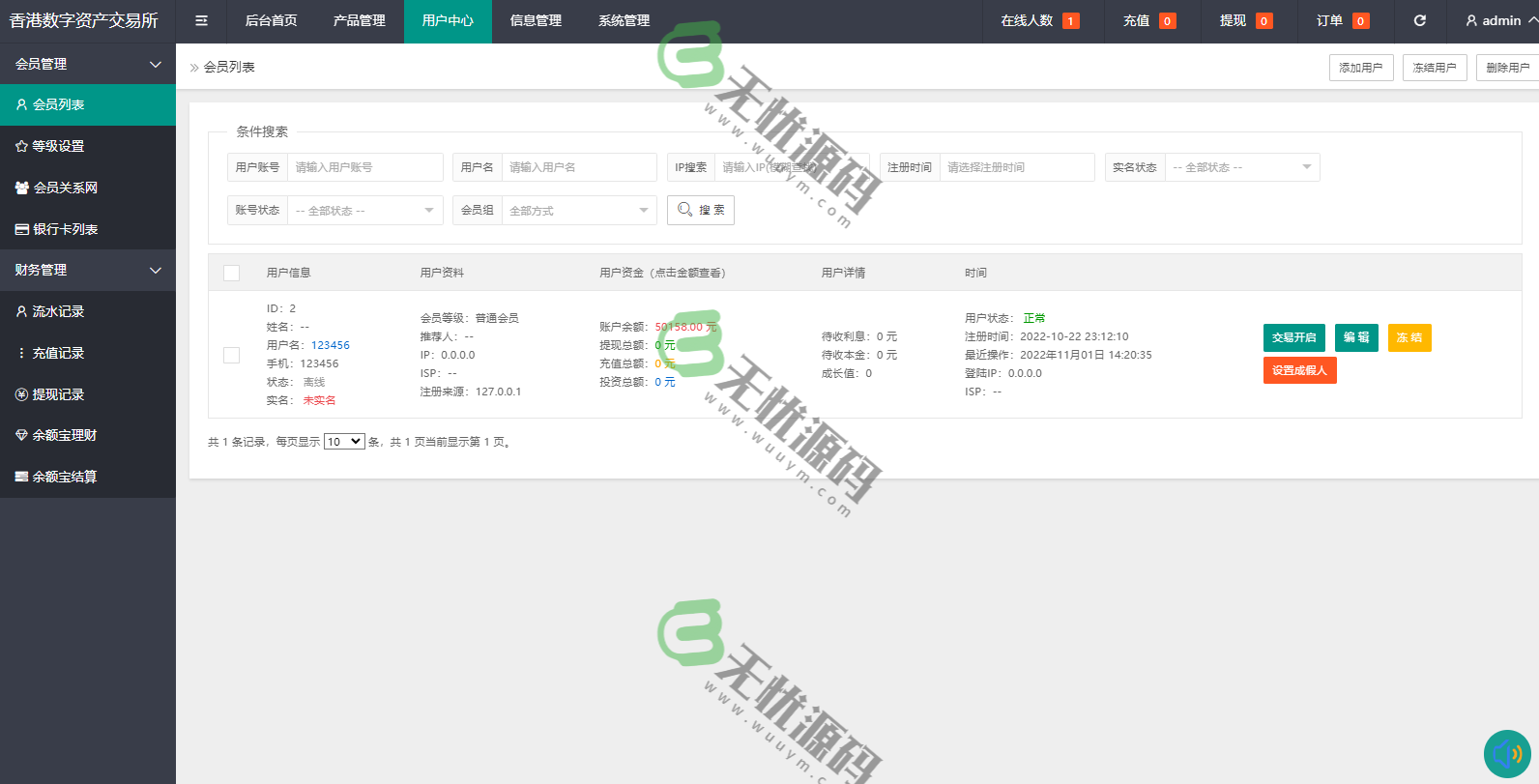The width and height of the screenshot is (1539, 784).
Task: Click 添加用户 button
Action: tap(1361, 68)
